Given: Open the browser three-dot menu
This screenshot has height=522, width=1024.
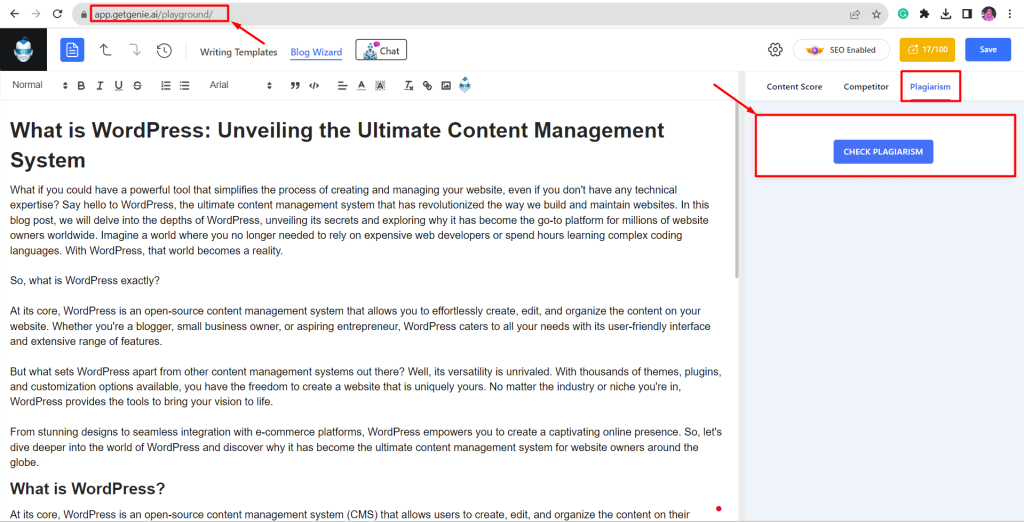Looking at the screenshot, I should click(1010, 14).
